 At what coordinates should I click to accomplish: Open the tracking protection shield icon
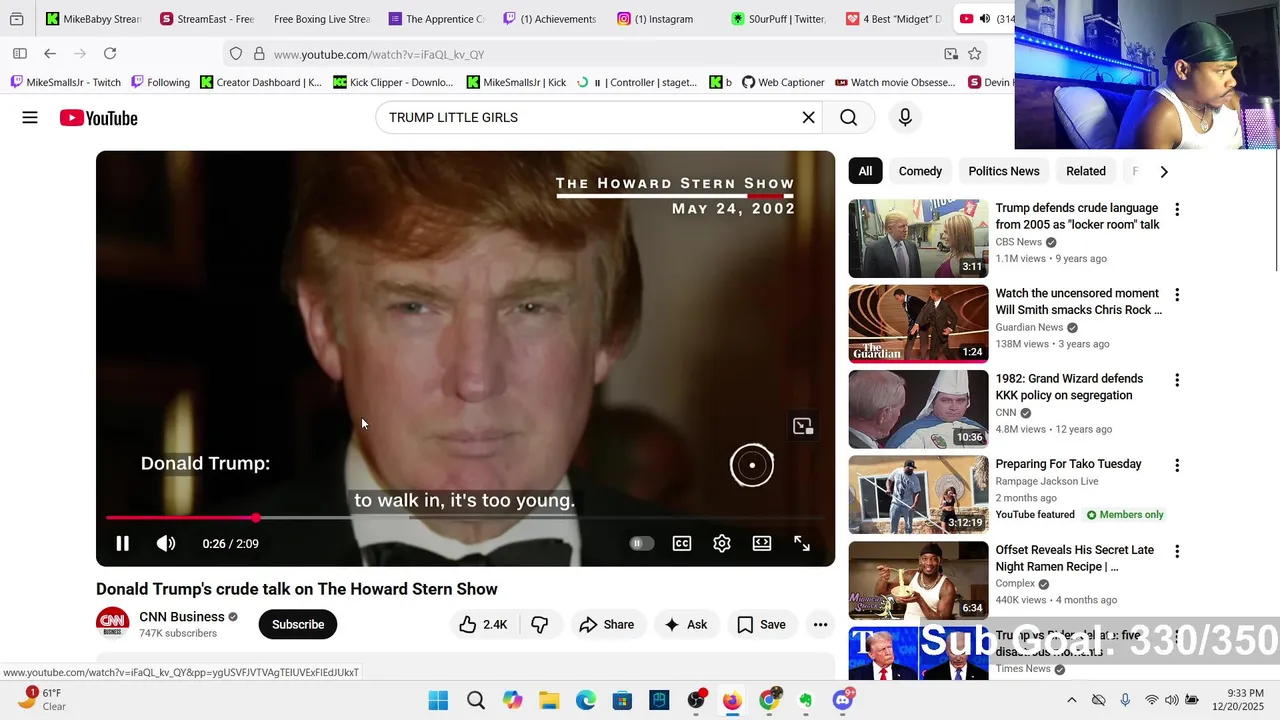(x=236, y=54)
